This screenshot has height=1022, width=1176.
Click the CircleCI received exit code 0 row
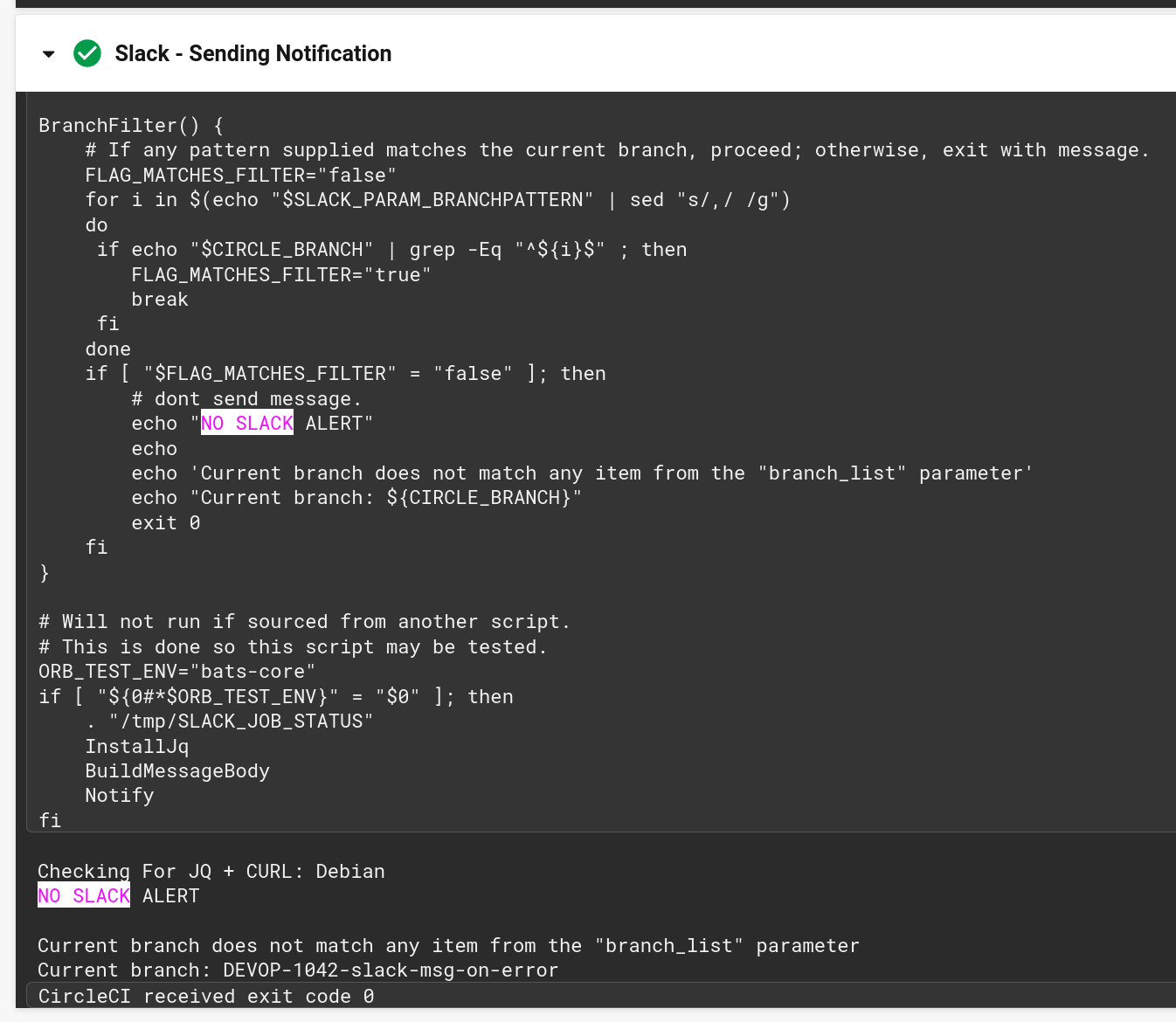point(205,996)
